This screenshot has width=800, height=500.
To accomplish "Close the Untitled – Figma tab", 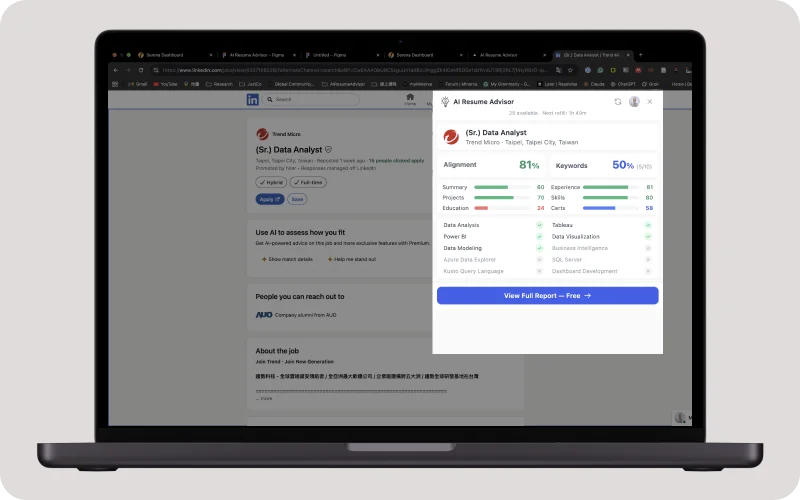I will click(x=378, y=55).
